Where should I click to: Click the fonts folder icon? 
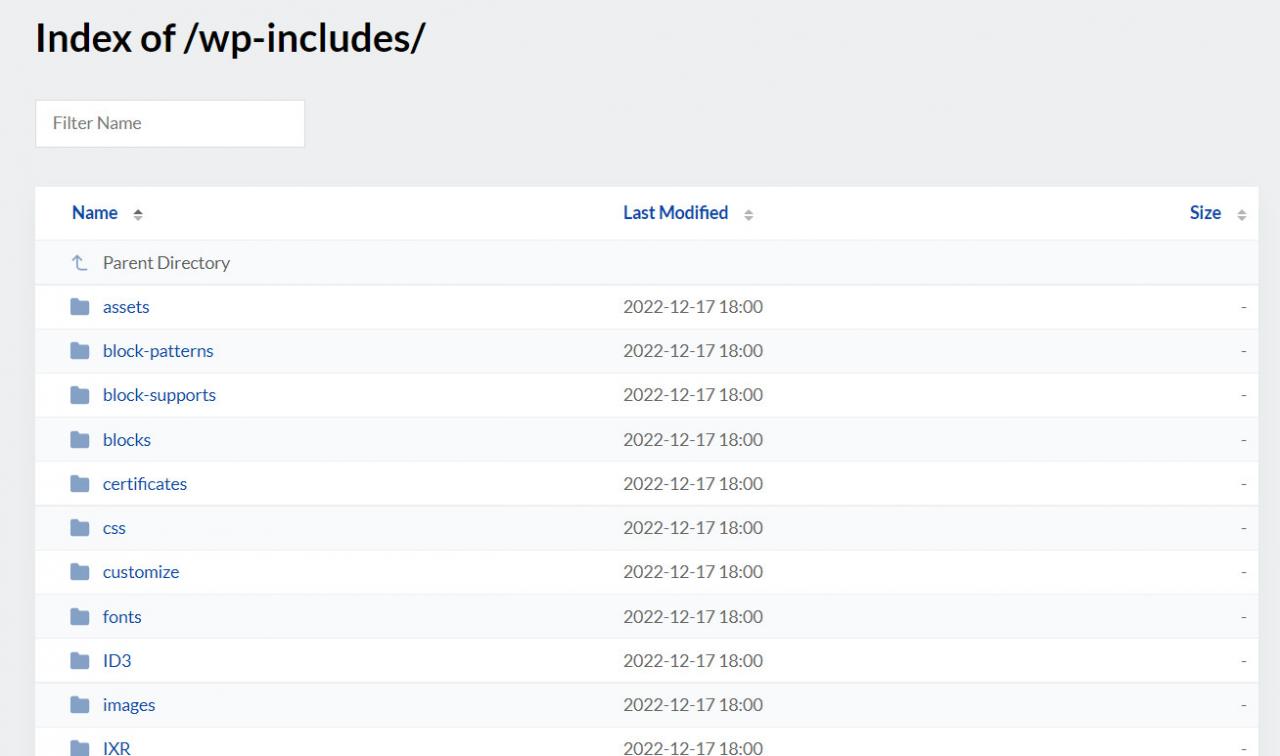(x=80, y=617)
